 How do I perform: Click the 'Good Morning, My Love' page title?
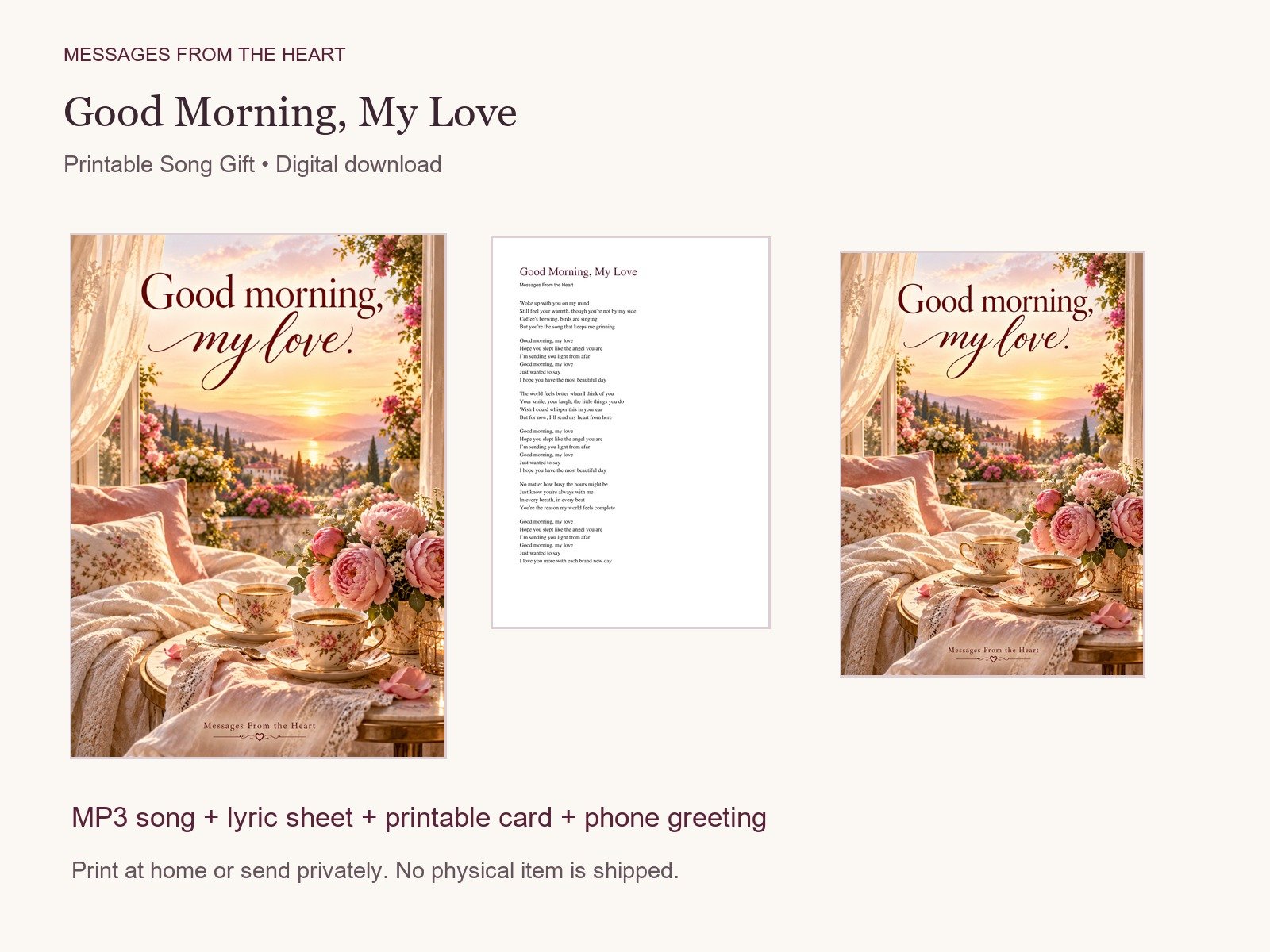(x=291, y=112)
